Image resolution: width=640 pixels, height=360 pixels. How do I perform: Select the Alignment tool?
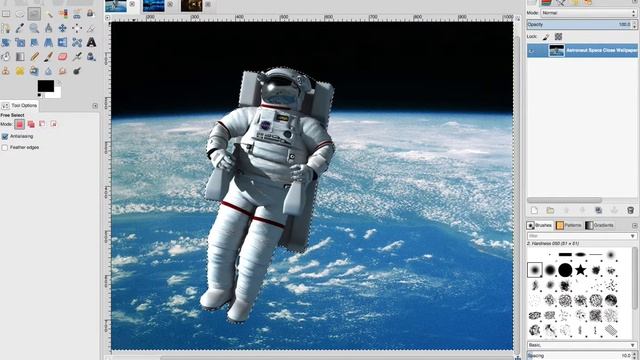coord(77,28)
